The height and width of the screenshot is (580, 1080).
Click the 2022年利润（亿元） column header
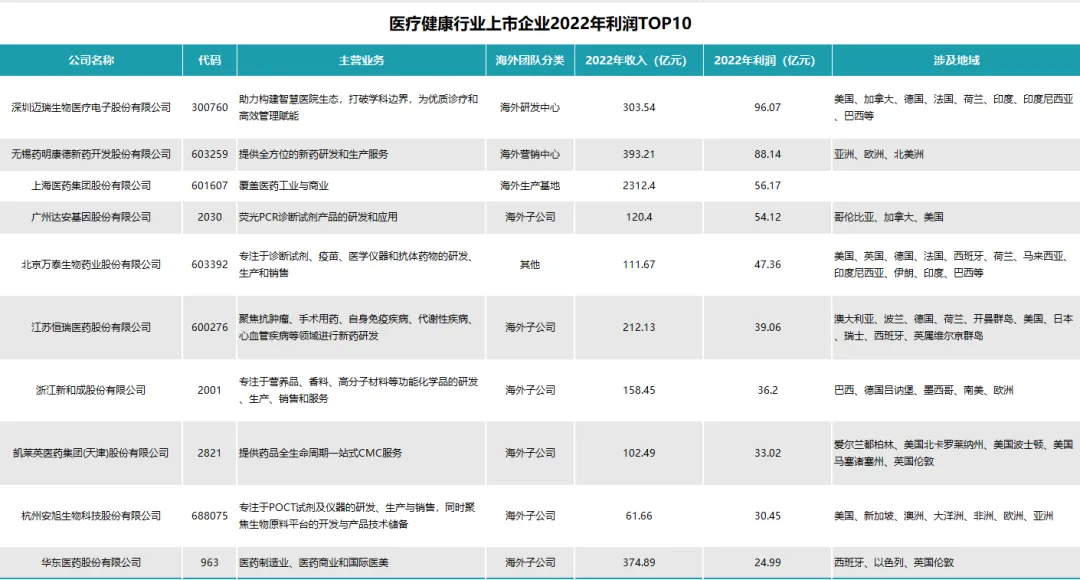767,60
